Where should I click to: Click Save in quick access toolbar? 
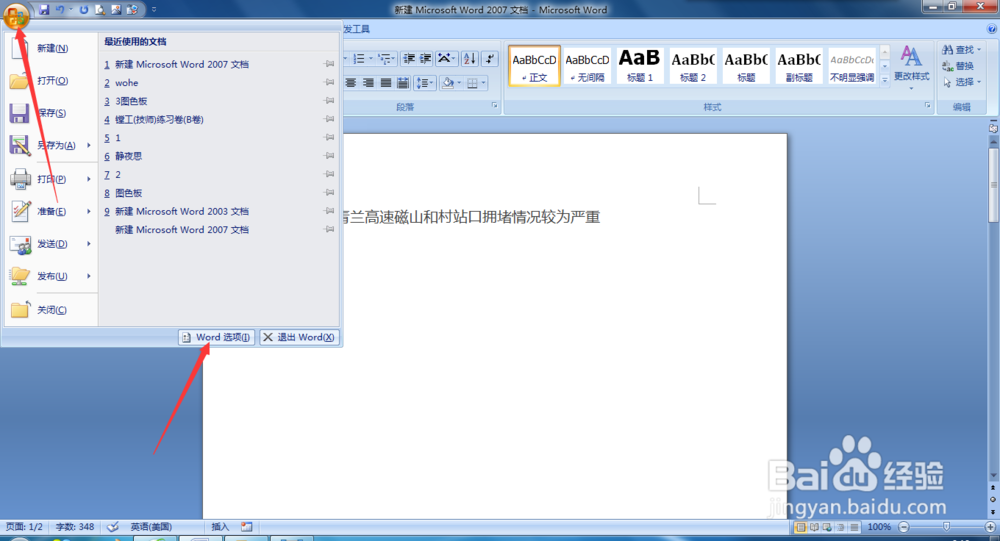pos(44,10)
